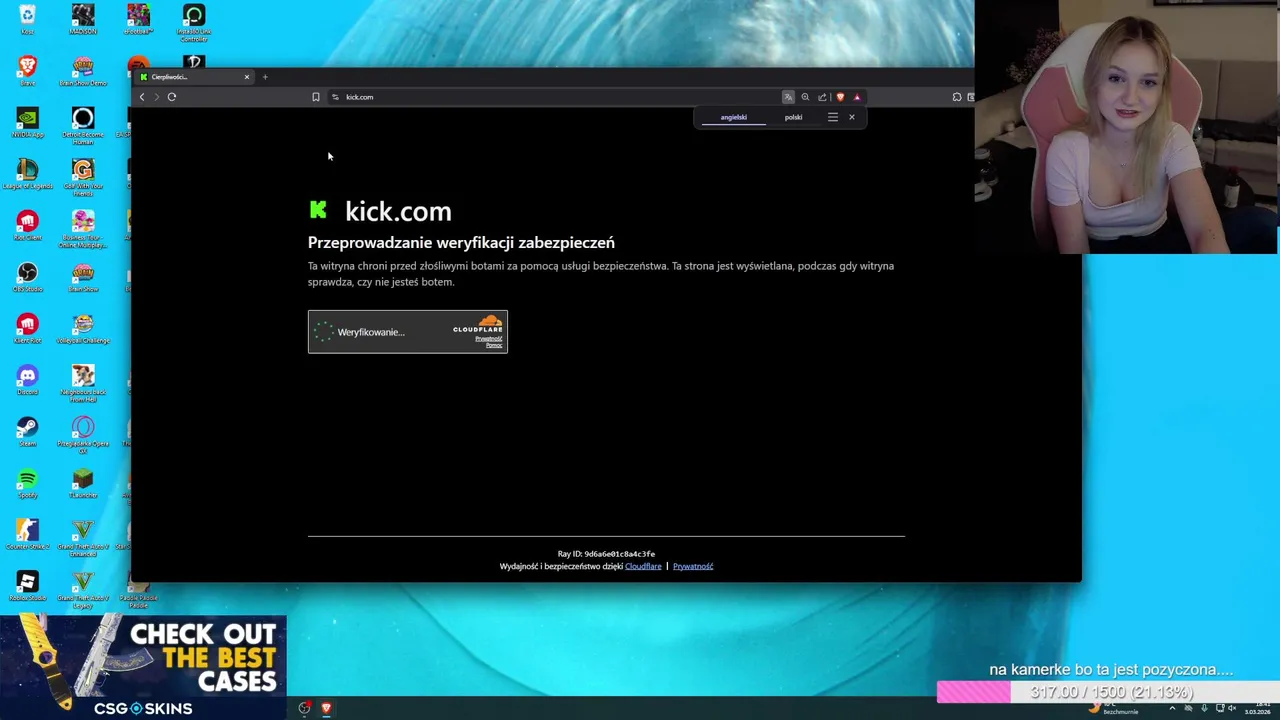Open browser extensions puzzle icon
This screenshot has width=1280, height=720.
(x=957, y=97)
